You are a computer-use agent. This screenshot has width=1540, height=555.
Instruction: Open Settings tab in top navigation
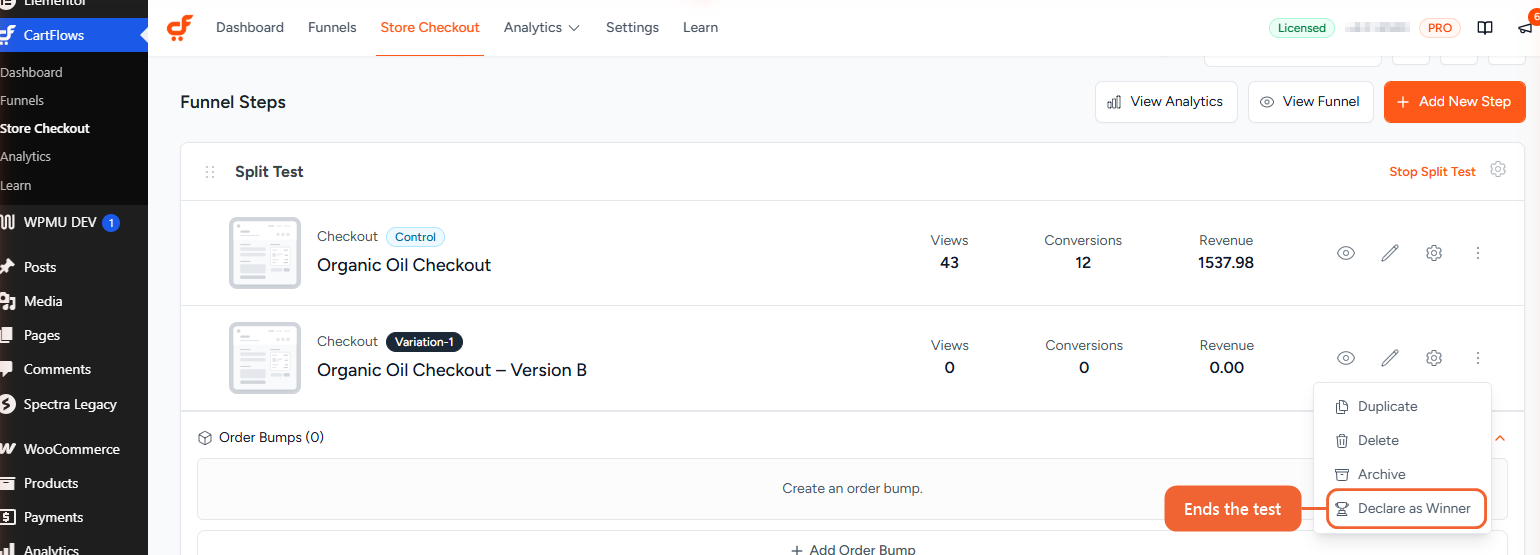click(x=632, y=28)
